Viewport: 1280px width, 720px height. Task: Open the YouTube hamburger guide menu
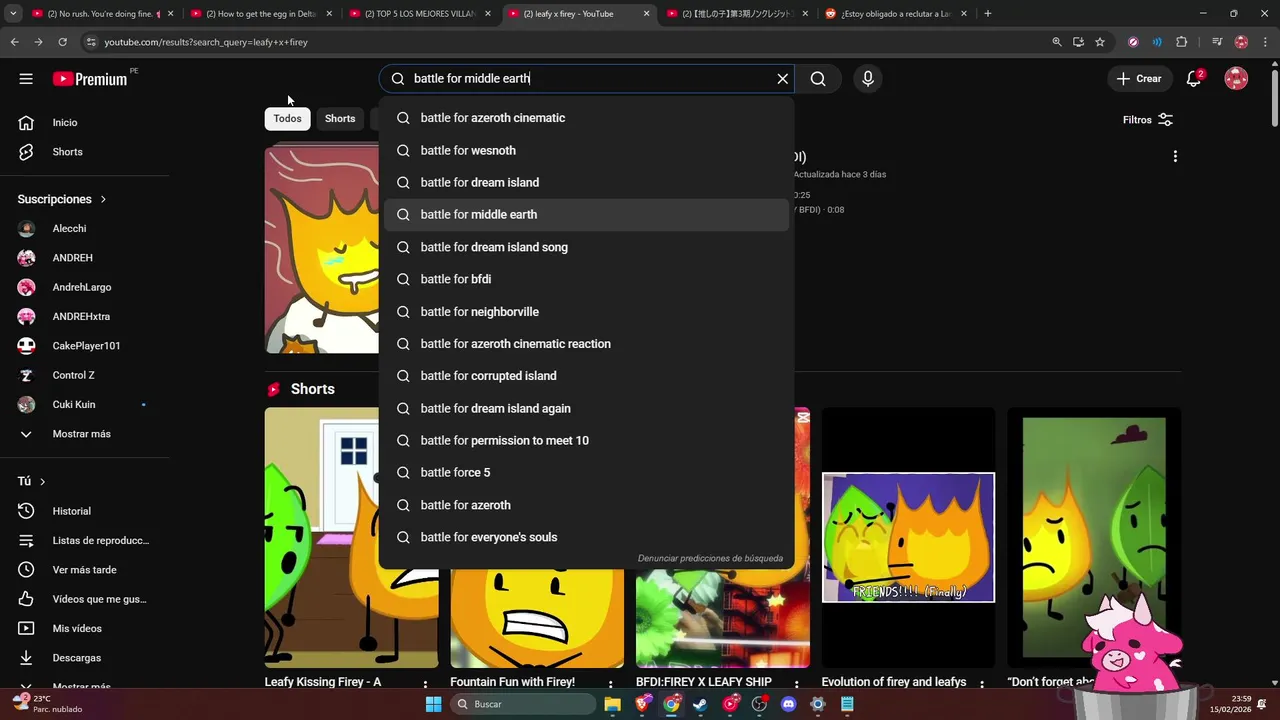coord(26,79)
